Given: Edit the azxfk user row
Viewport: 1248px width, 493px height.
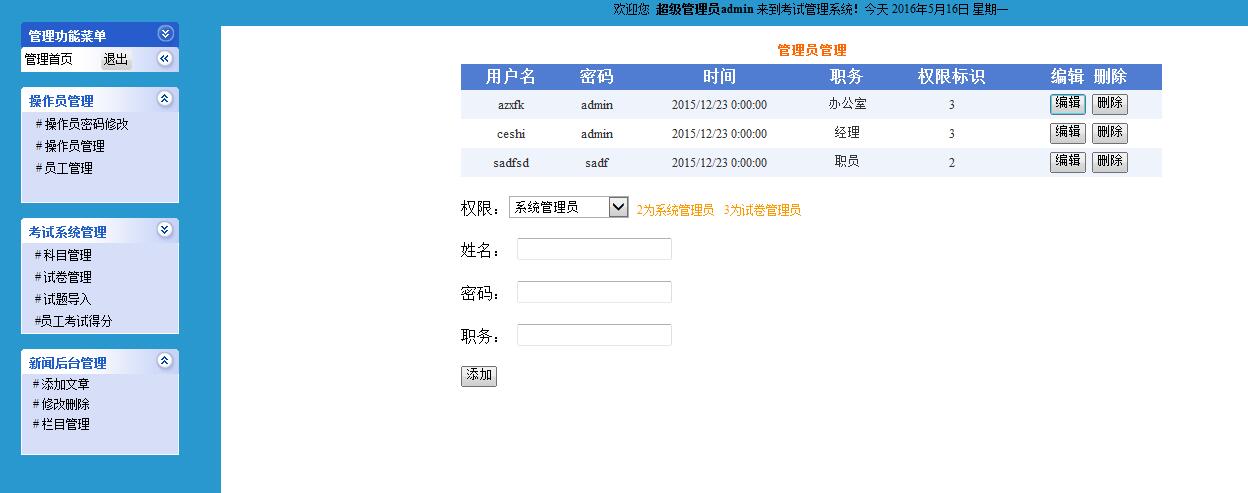Looking at the screenshot, I should tap(1068, 103).
